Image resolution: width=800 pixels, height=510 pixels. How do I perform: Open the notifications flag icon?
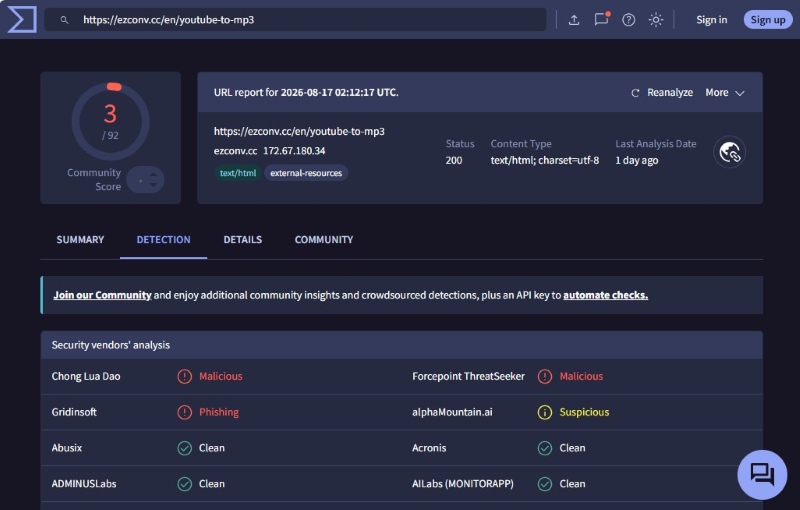[x=602, y=19]
